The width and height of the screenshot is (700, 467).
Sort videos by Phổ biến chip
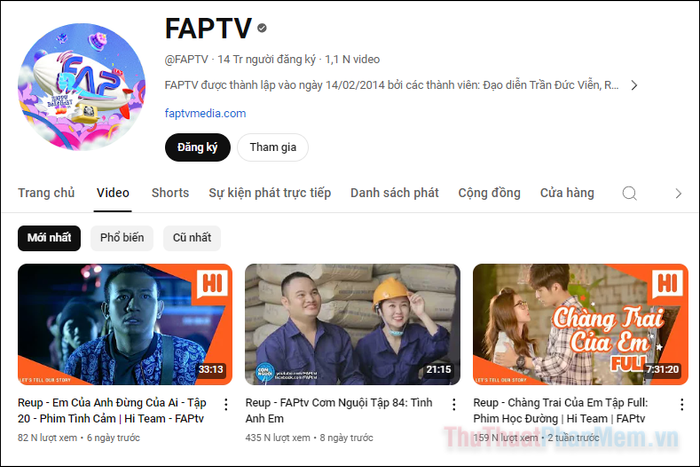pos(122,238)
